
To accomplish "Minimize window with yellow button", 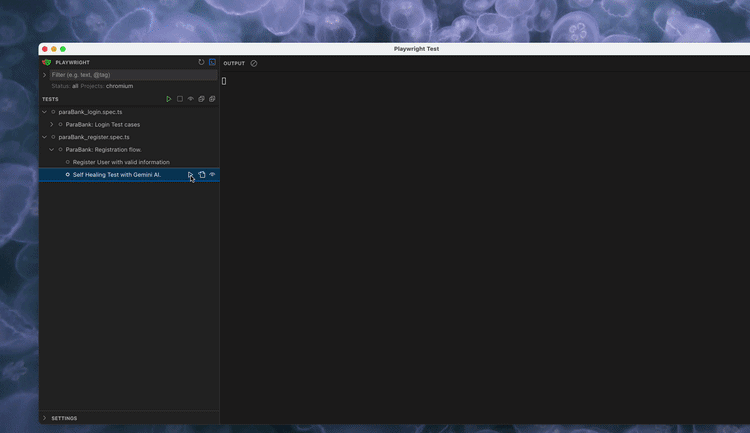I will point(54,49).
